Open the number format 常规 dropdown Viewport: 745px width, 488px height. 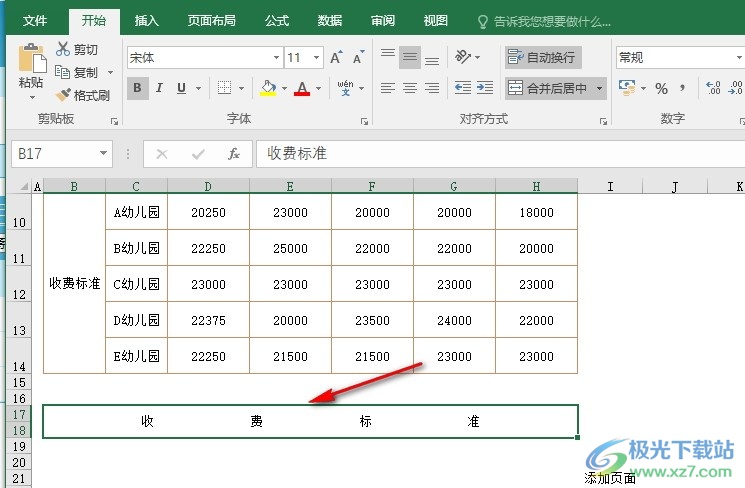[739, 58]
